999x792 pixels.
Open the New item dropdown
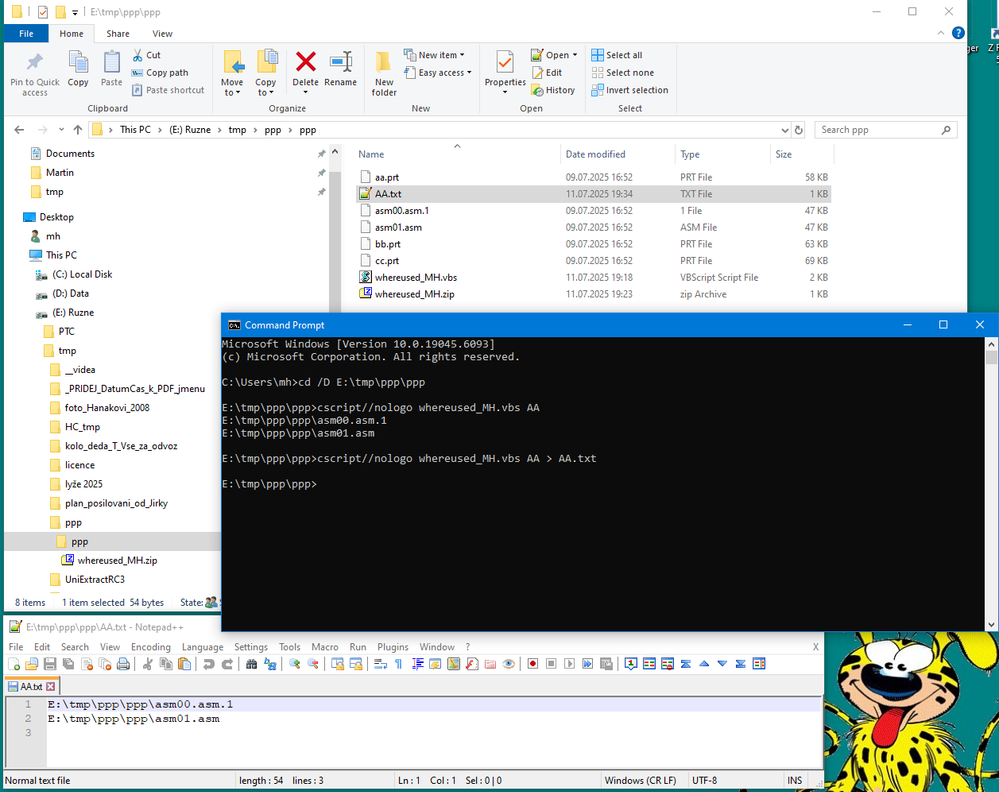coord(438,55)
